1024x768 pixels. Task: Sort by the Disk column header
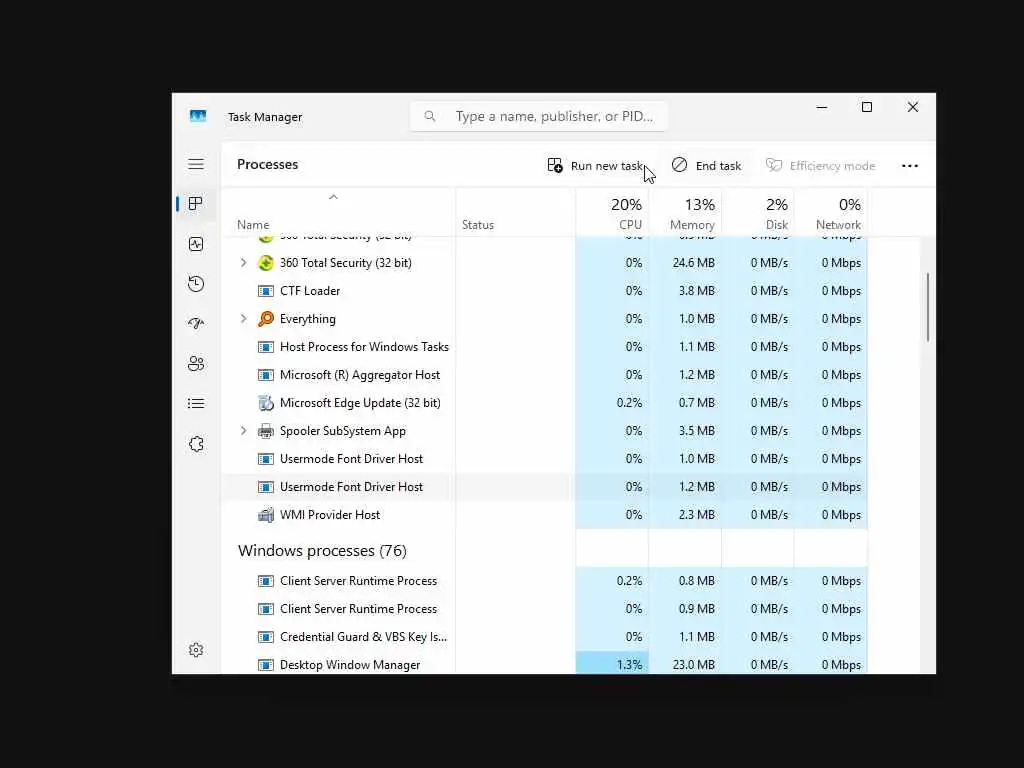point(758,214)
